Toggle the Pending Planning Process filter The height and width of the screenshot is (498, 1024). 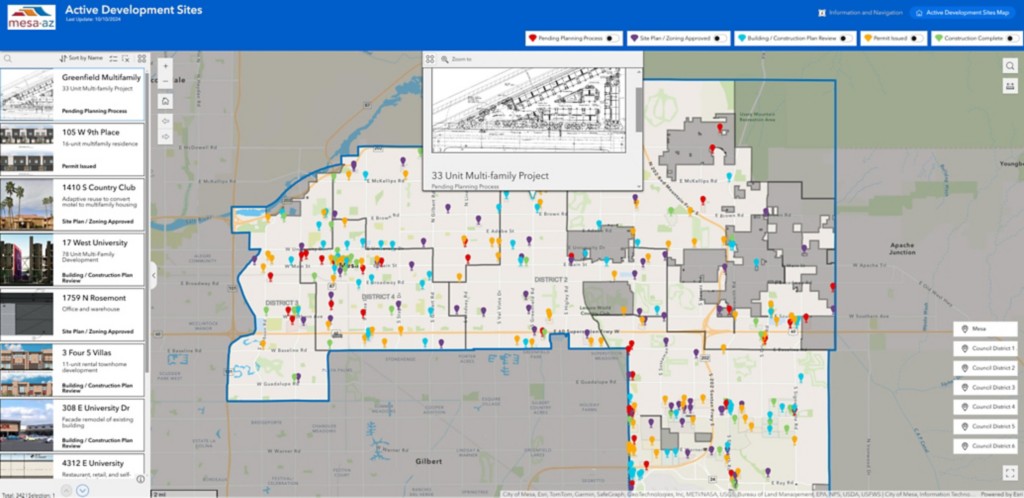click(613, 39)
